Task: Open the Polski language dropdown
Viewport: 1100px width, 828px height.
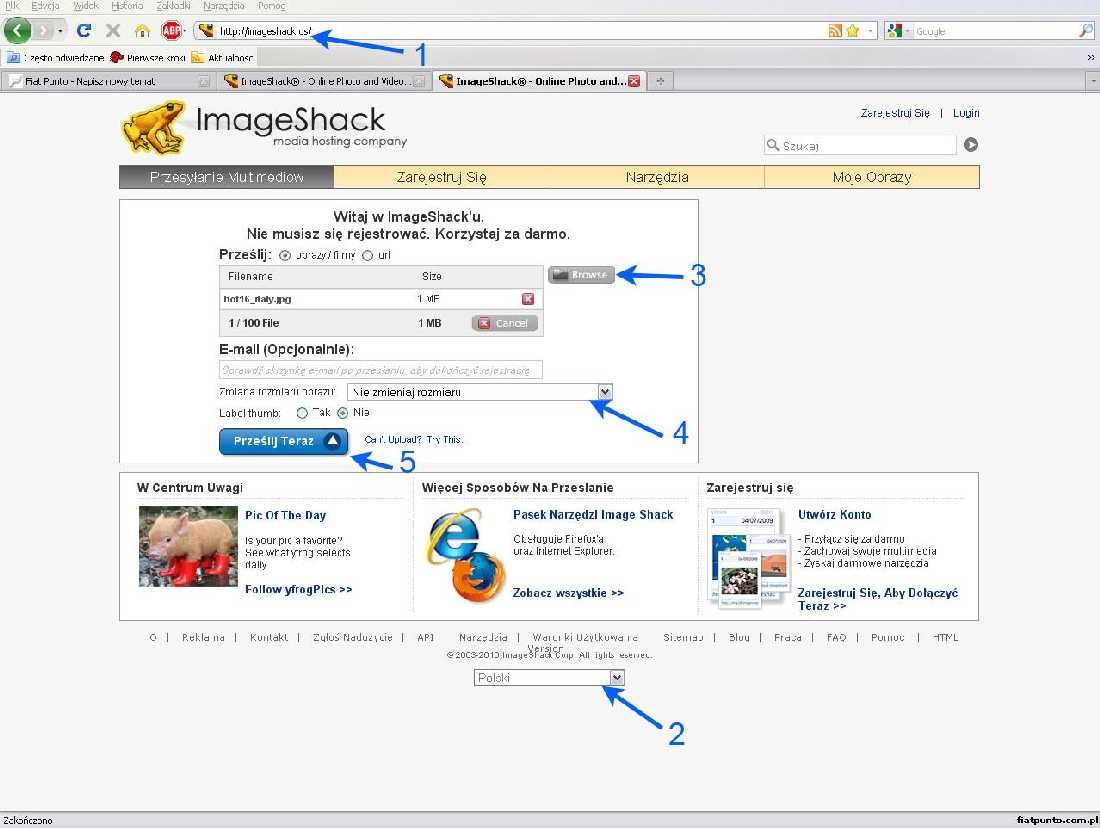Action: tap(549, 678)
